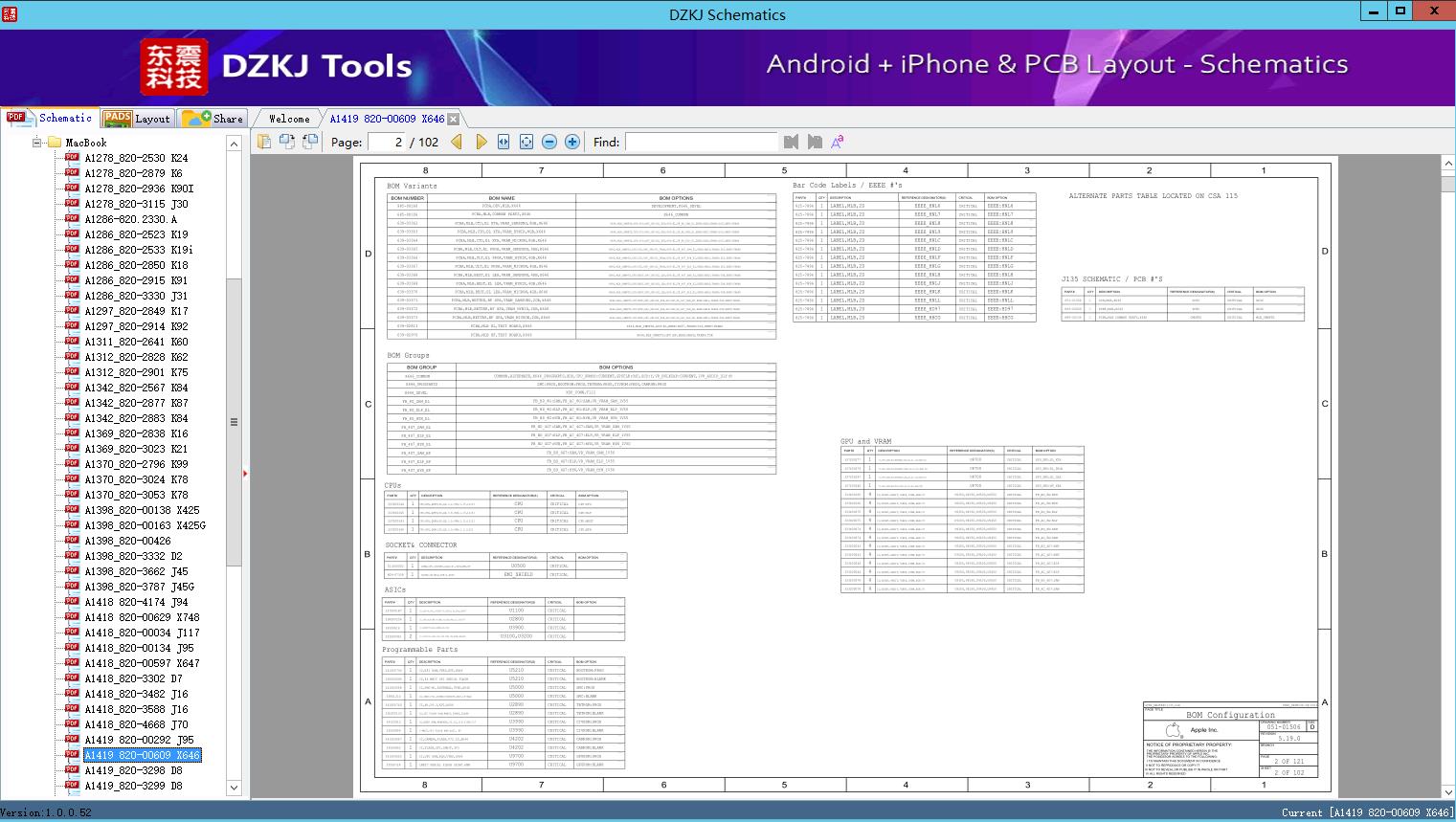Open A1370_820-2796 K99 schematic

pyautogui.click(x=136, y=464)
